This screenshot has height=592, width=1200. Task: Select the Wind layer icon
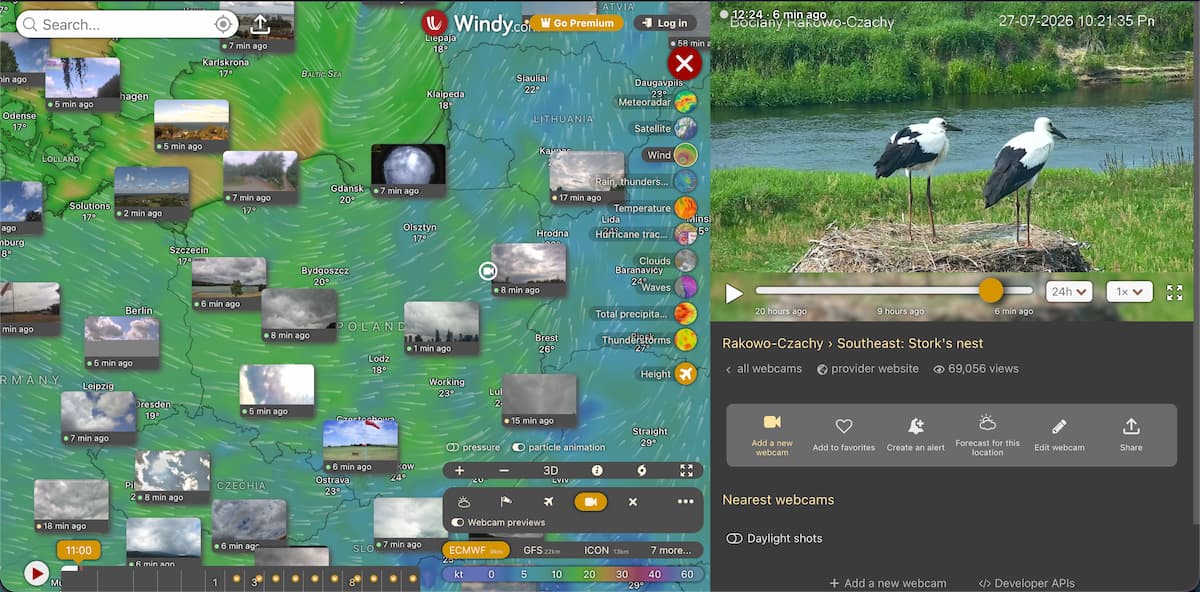(685, 155)
